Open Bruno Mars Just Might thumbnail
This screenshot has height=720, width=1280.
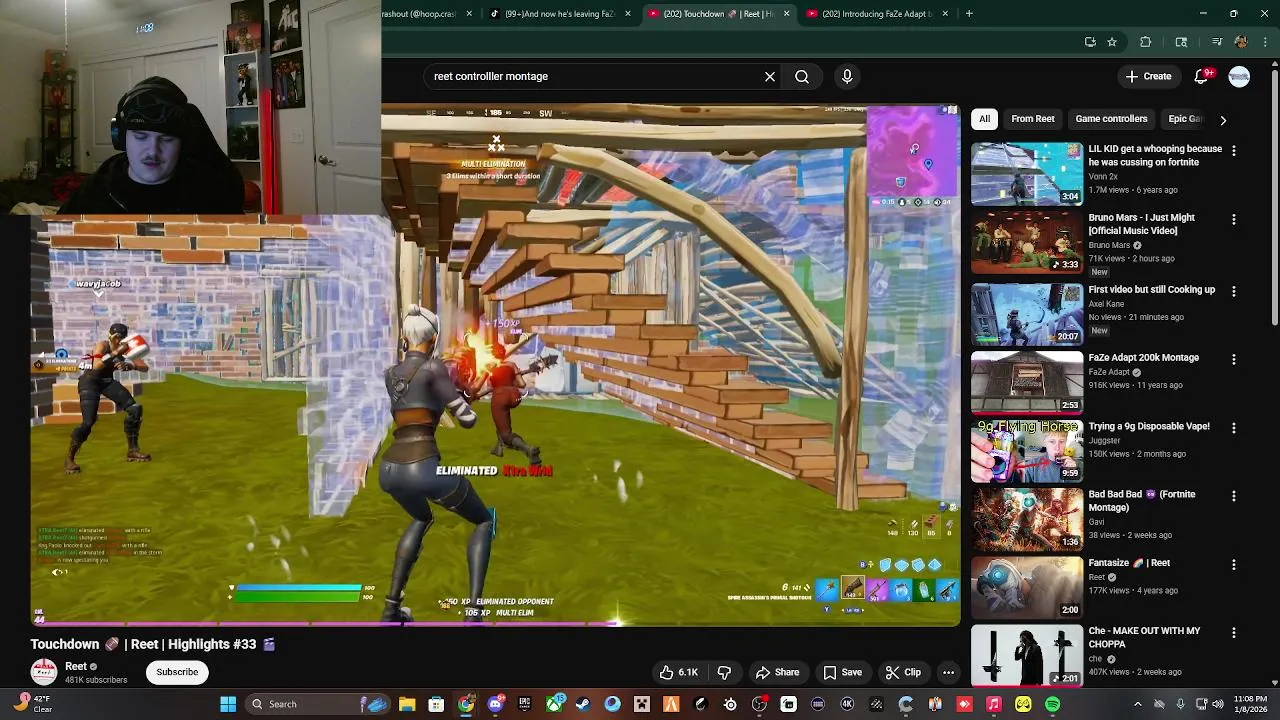tap(1027, 241)
